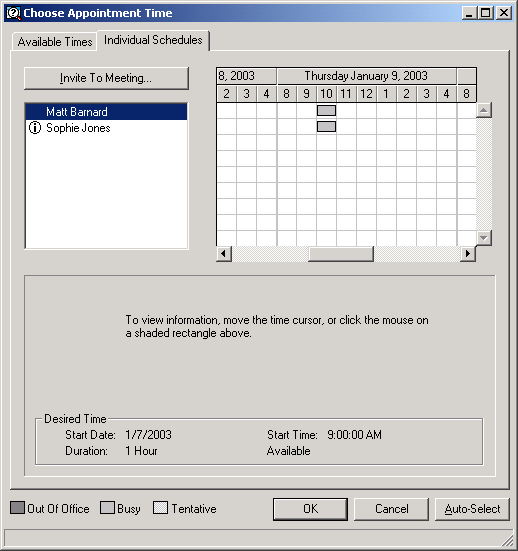Click the 11 o'clock column header
Image resolution: width=518 pixels, height=551 pixels.
pyautogui.click(x=346, y=94)
